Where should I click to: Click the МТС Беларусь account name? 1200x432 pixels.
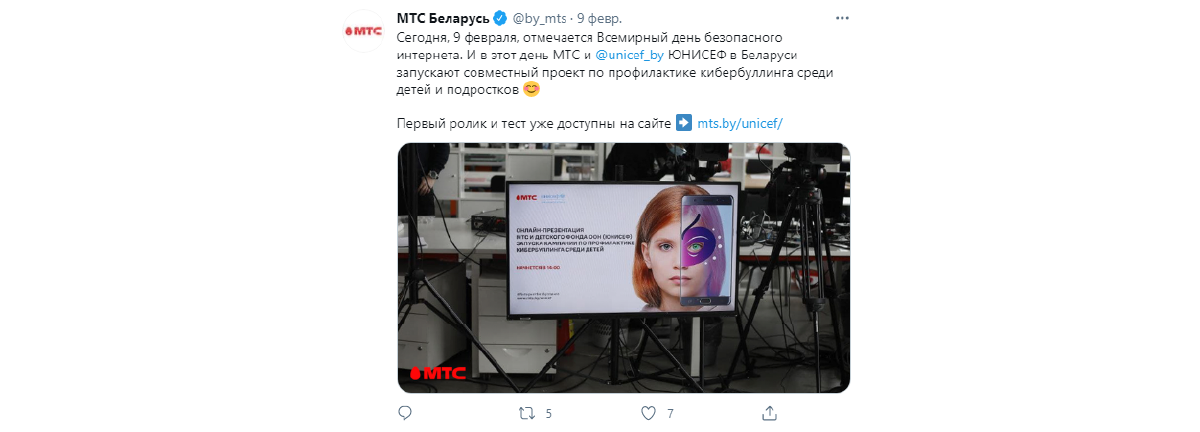coord(443,18)
